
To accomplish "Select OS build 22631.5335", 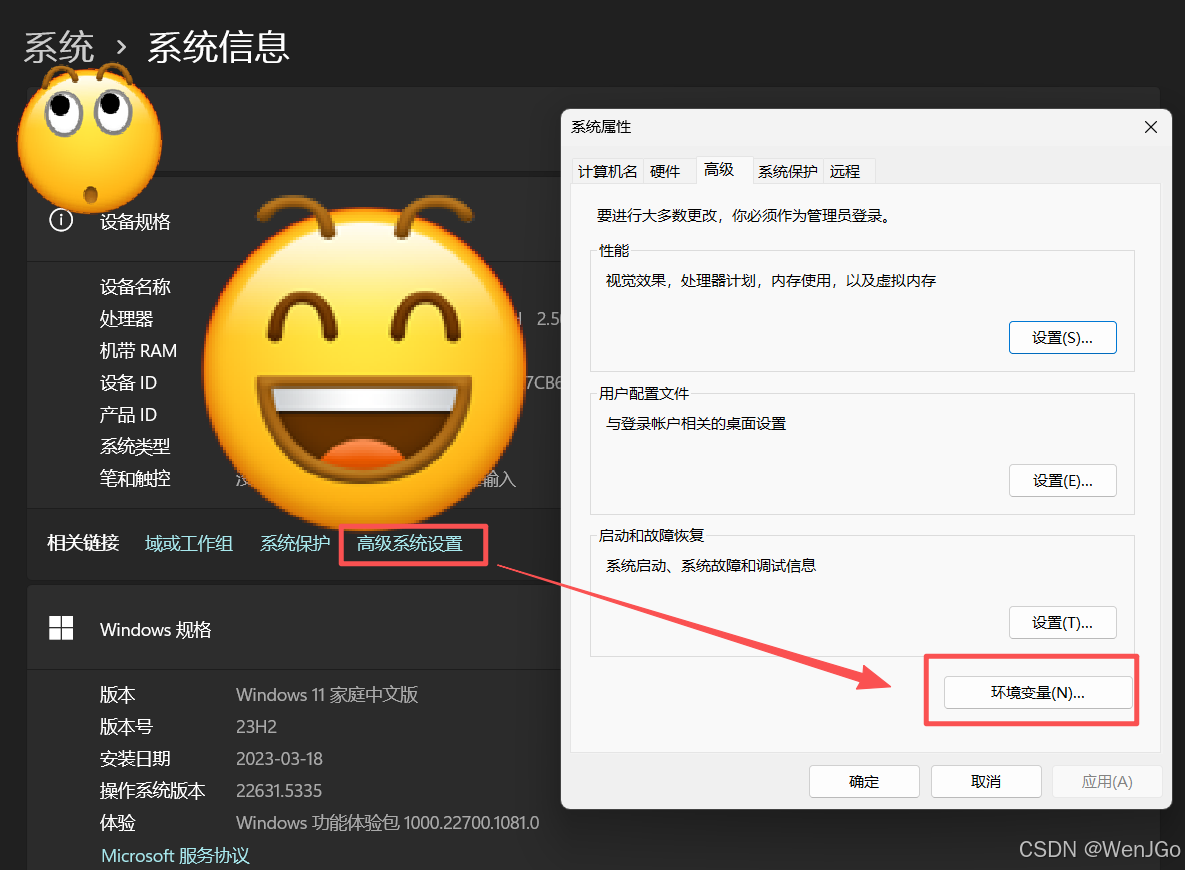I will coord(279,791).
